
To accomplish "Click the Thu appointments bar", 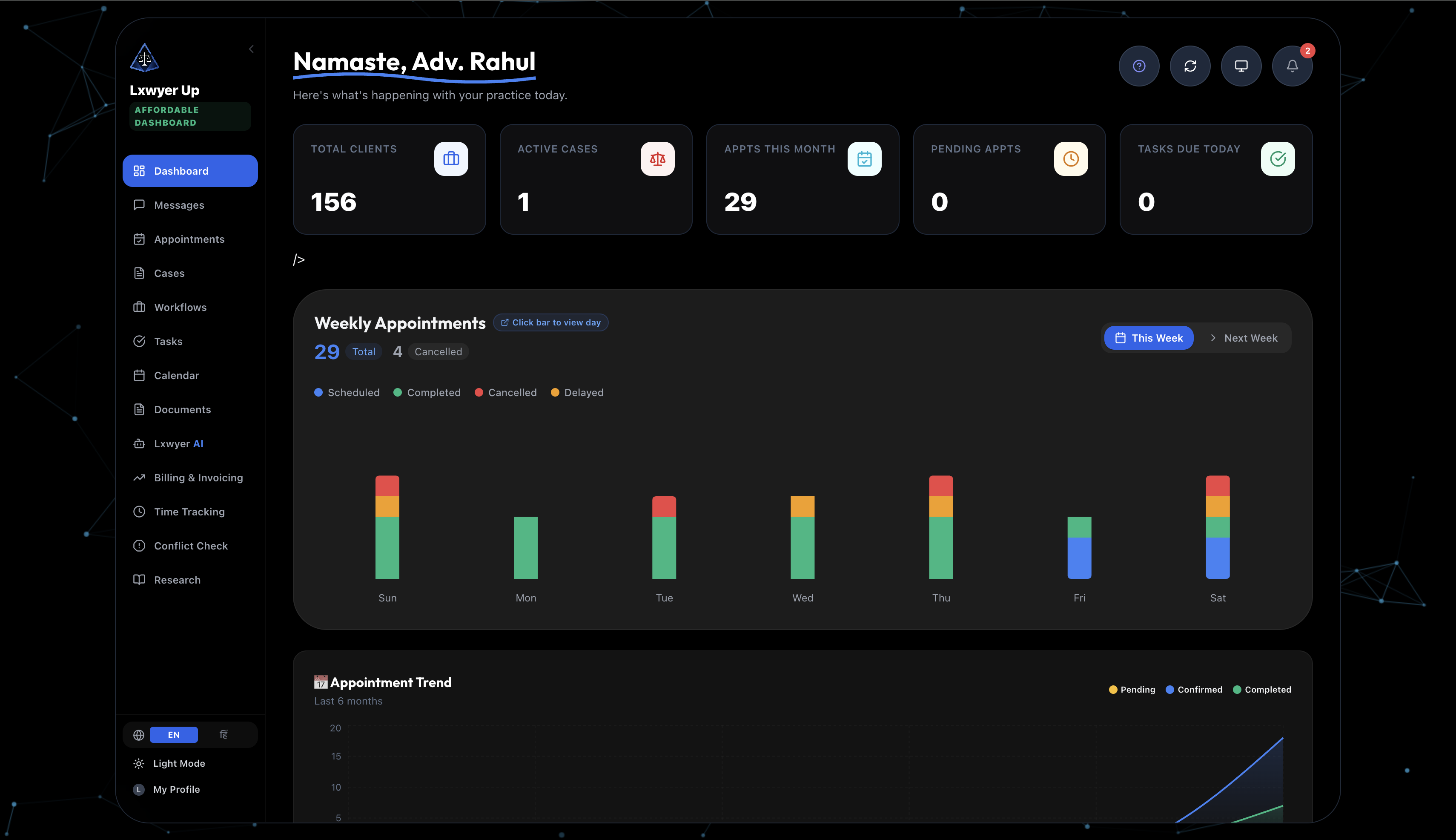I will point(941,527).
